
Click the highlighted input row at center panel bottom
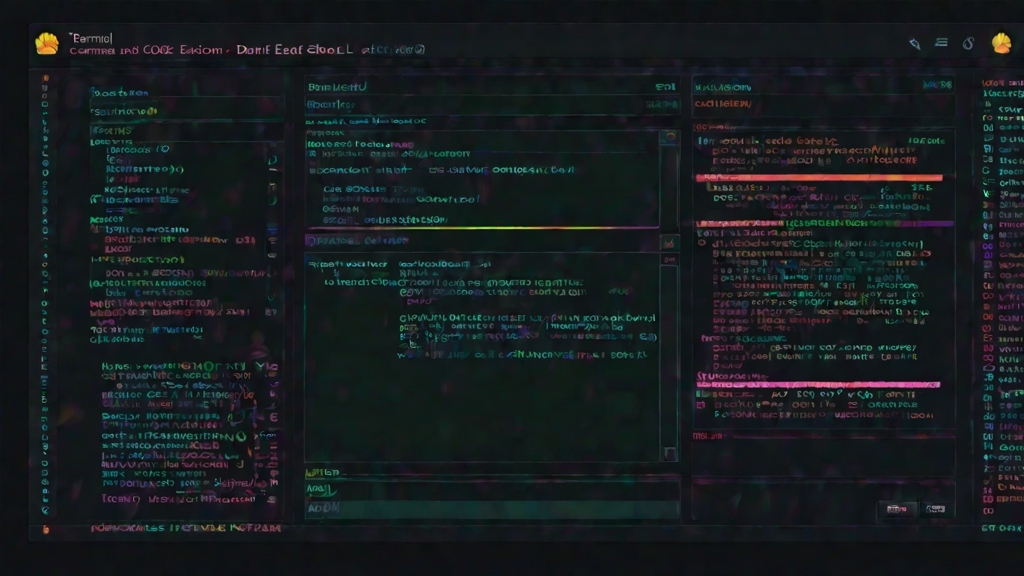pos(492,508)
